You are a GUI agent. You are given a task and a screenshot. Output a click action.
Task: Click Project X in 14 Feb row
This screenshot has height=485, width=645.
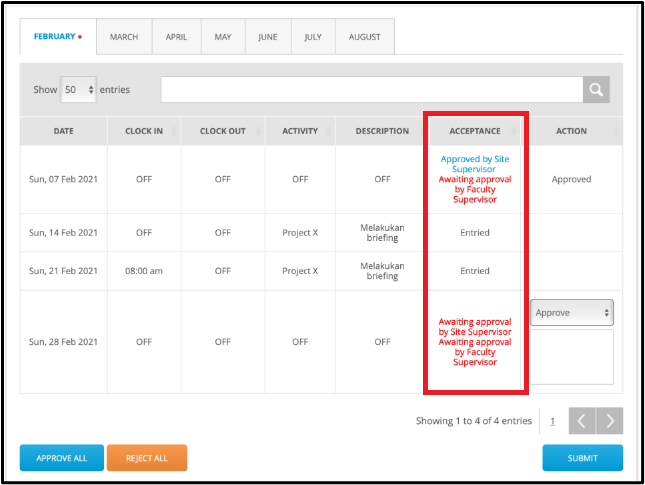coord(300,232)
